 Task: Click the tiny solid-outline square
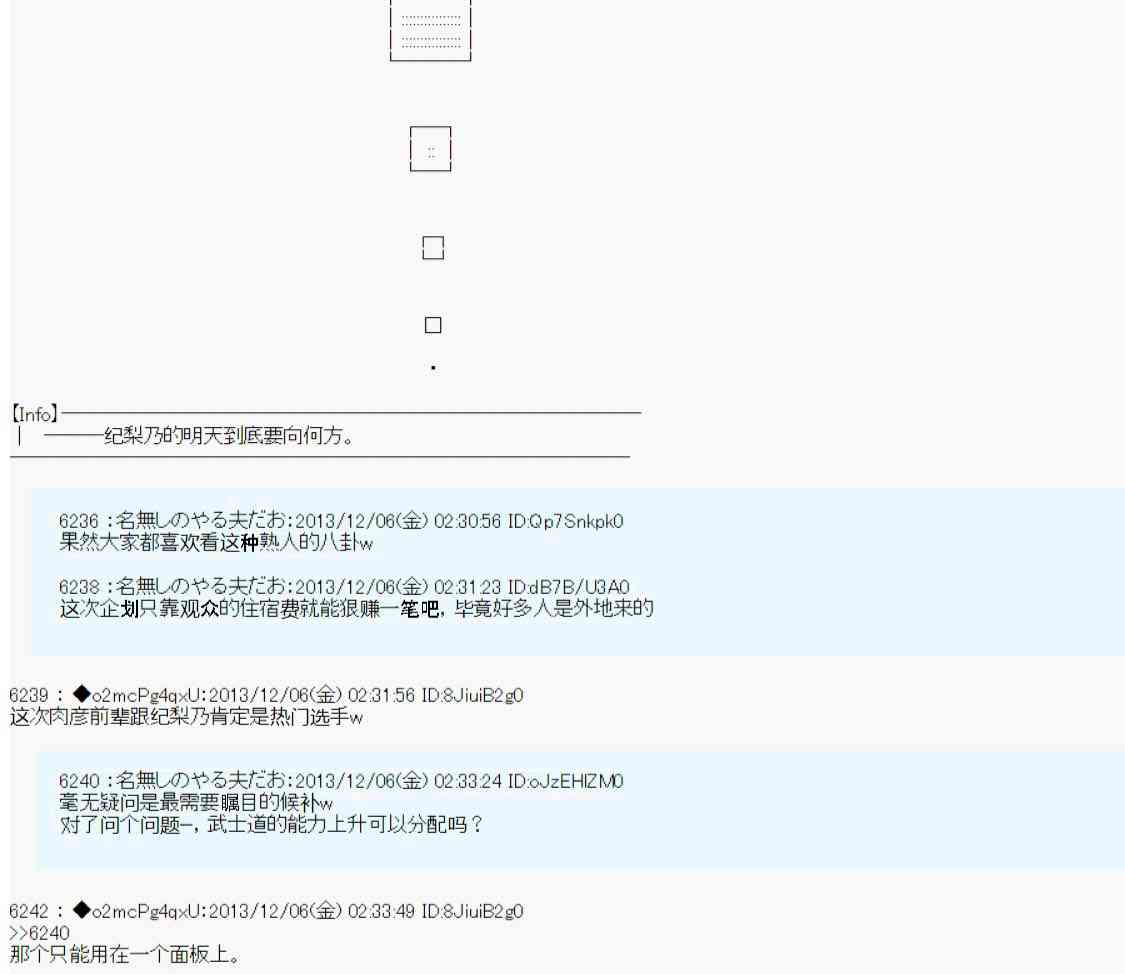[x=433, y=325]
